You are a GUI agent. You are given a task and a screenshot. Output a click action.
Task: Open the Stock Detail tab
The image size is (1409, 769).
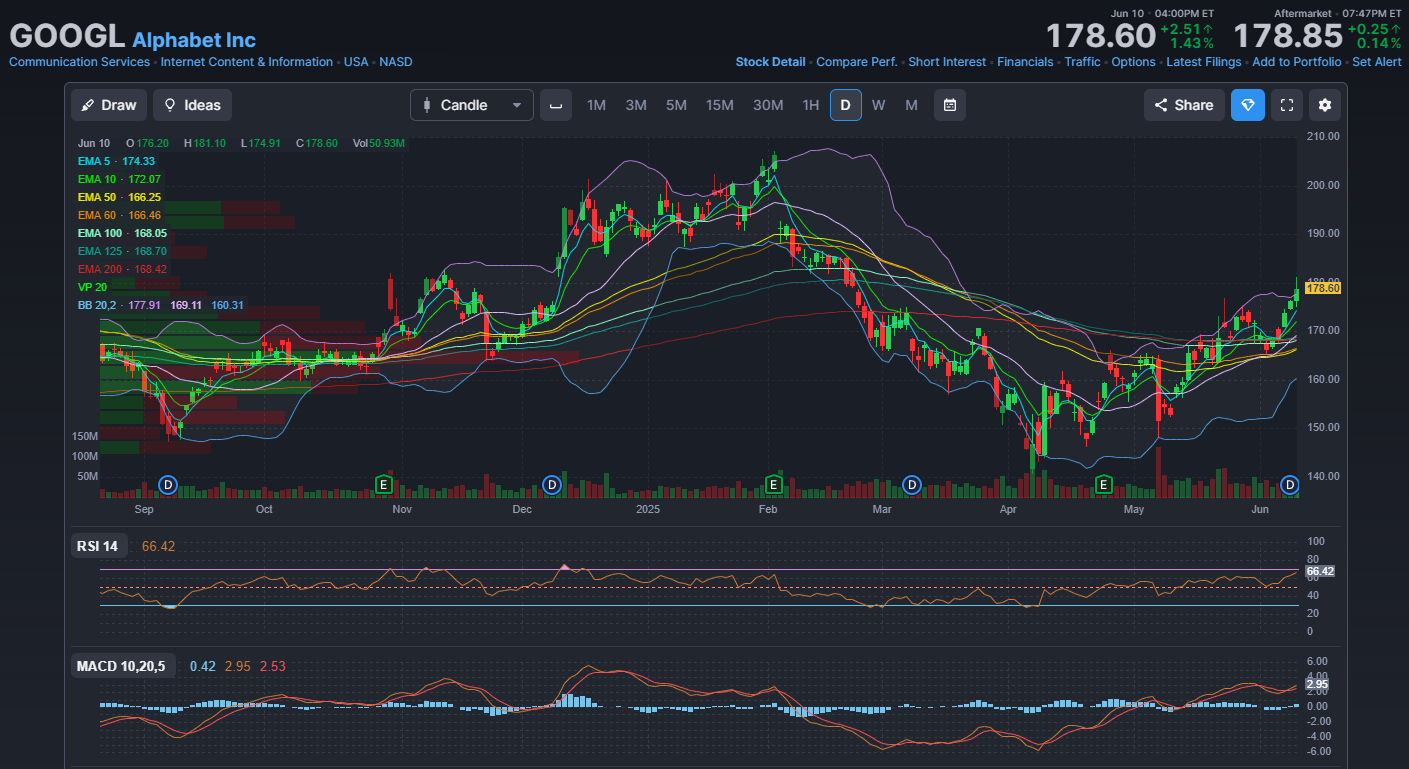pyautogui.click(x=770, y=62)
